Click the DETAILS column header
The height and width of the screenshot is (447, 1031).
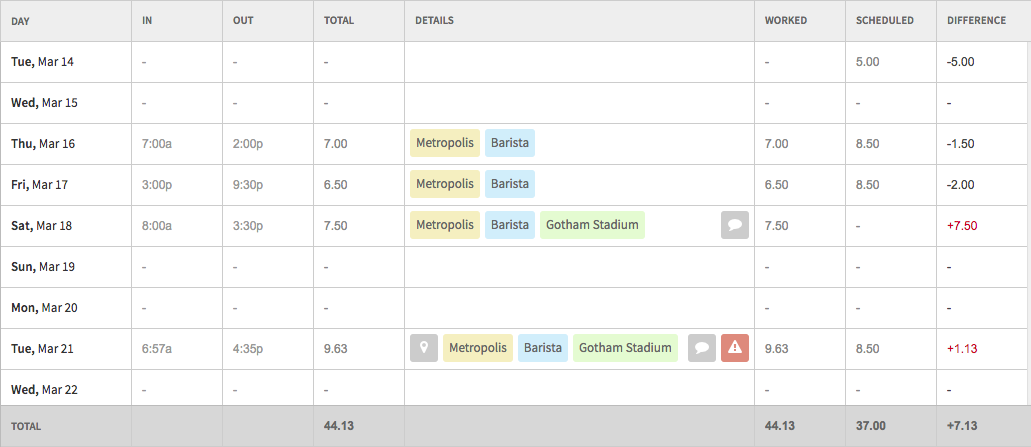coord(434,20)
